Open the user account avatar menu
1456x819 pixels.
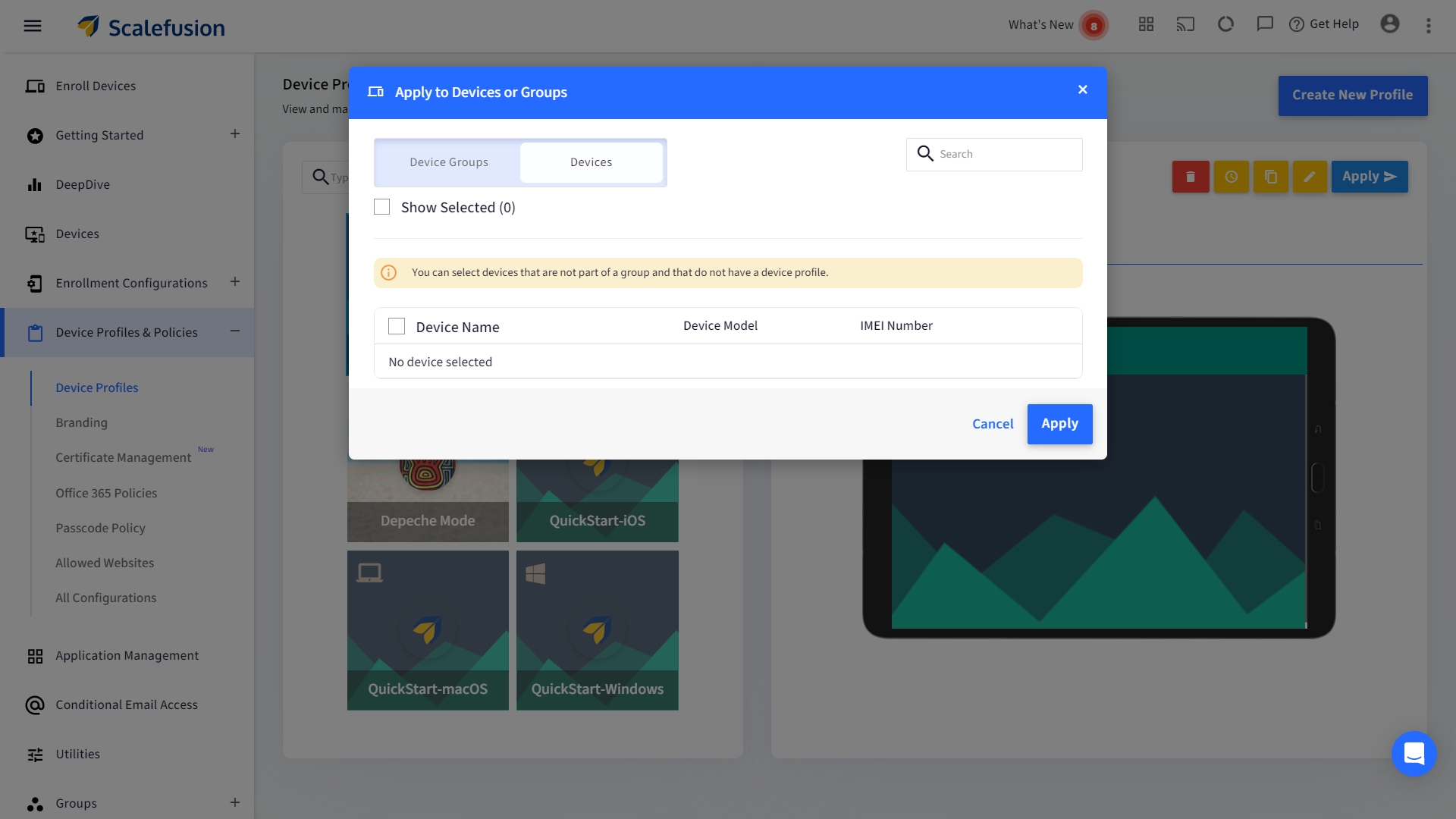1389,24
